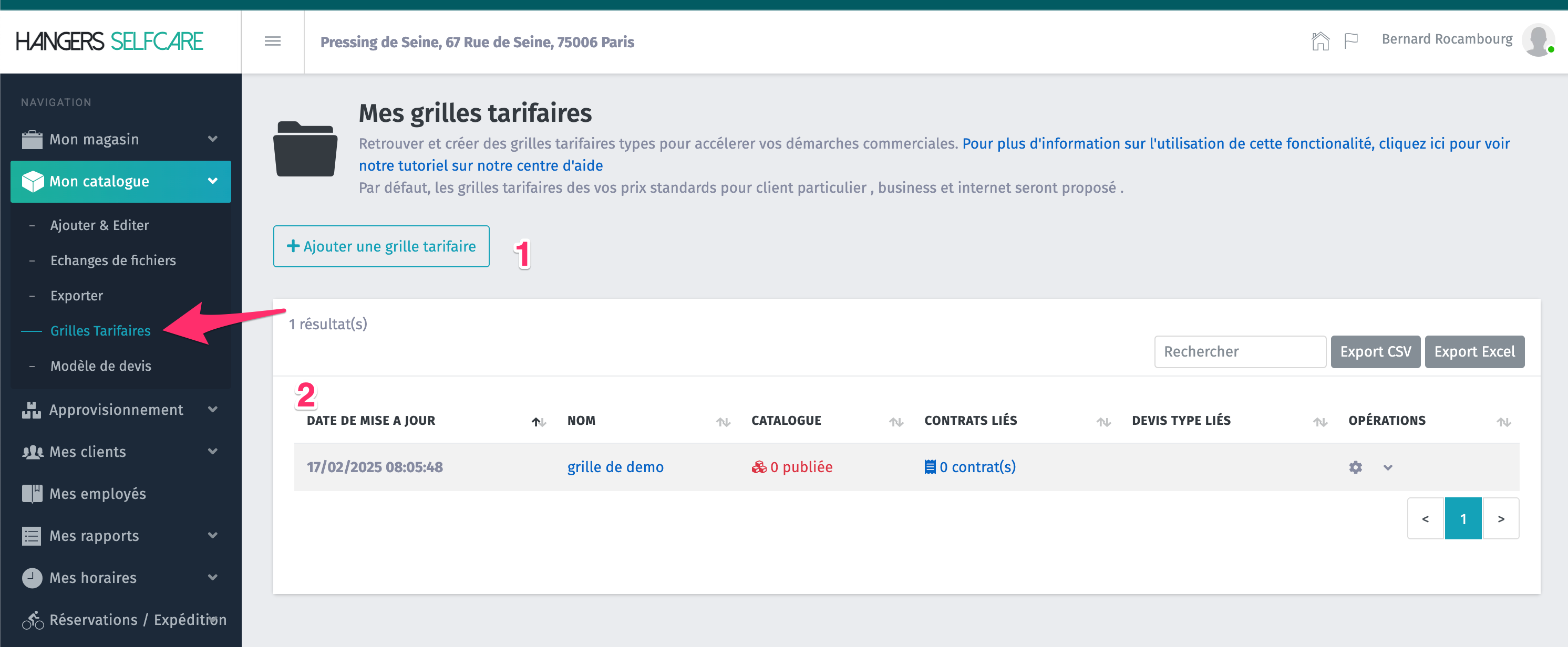Open operations dropdown chevron for grille de demo
The image size is (1568, 647).
[1387, 467]
